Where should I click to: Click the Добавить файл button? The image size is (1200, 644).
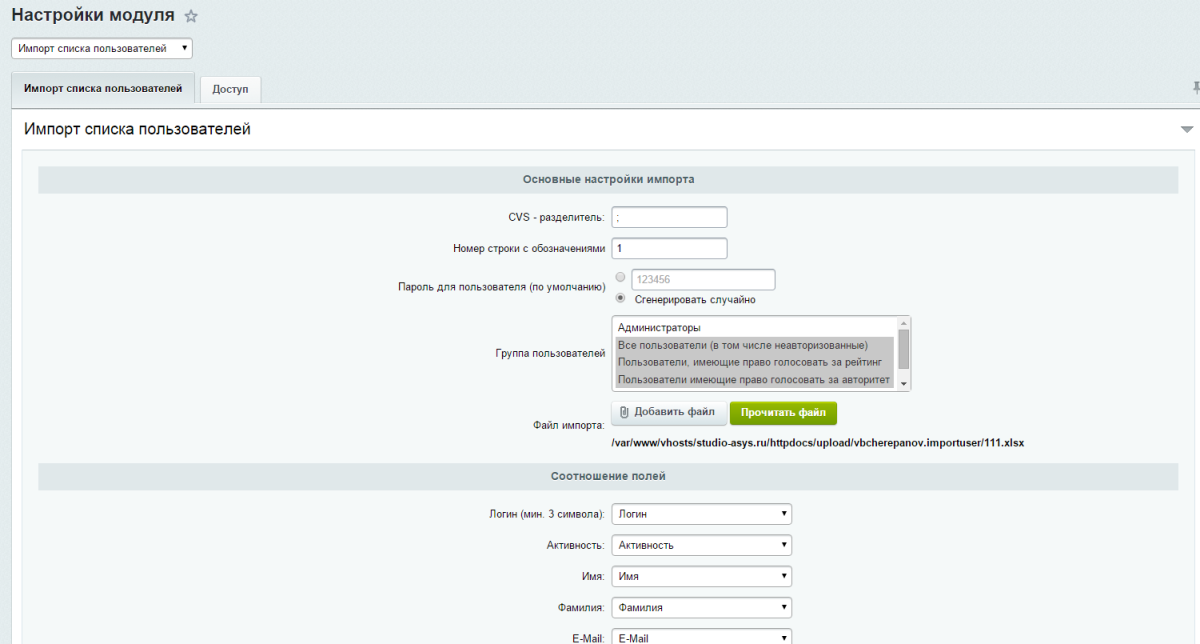click(x=668, y=412)
